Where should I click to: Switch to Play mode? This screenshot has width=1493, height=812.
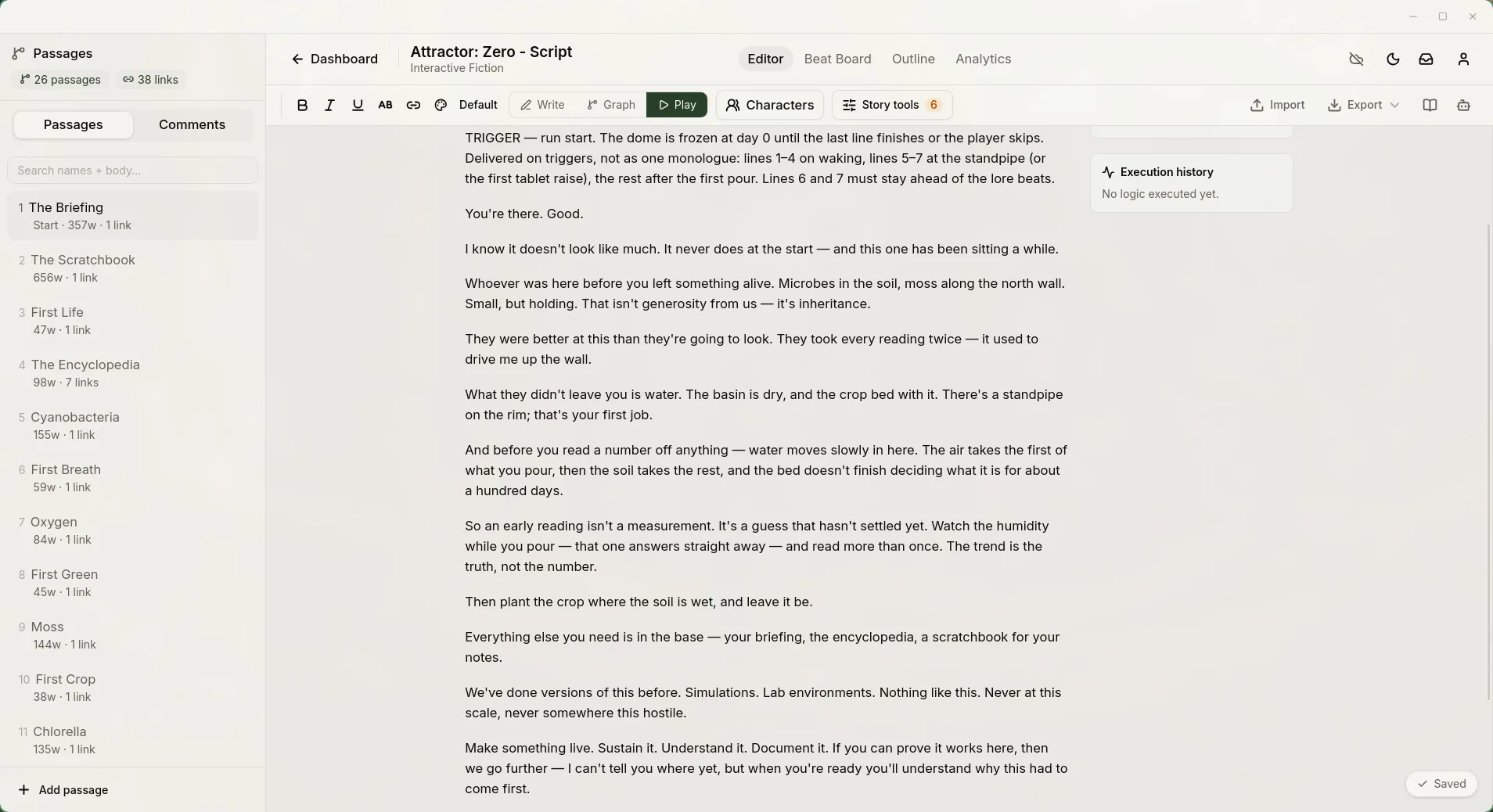coord(677,105)
